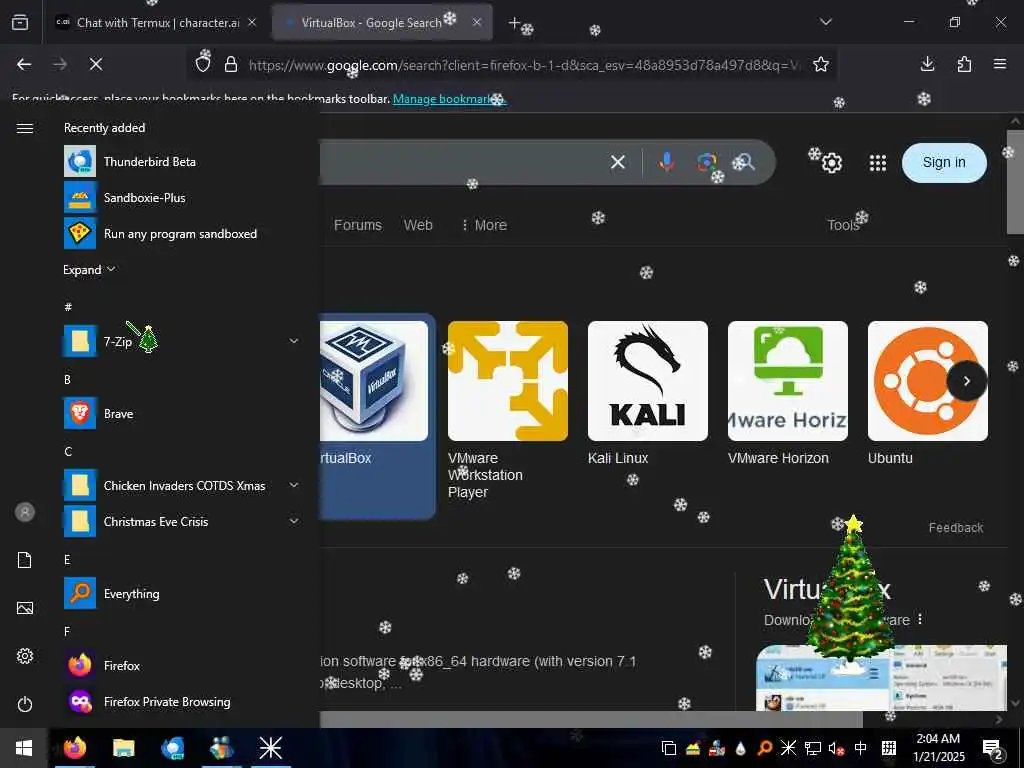Search by image with Google Lens icon
The height and width of the screenshot is (768, 1024).
(706, 161)
